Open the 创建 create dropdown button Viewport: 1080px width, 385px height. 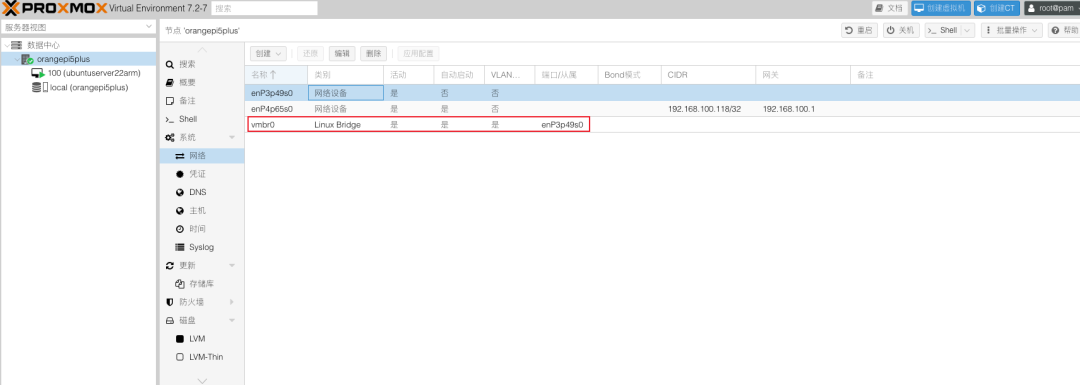[269, 53]
